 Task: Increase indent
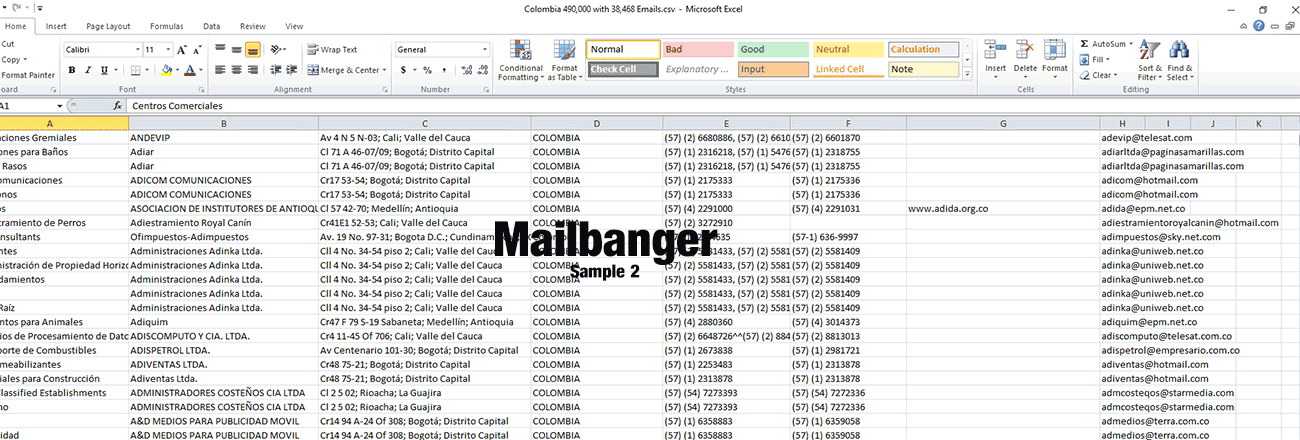(292, 70)
